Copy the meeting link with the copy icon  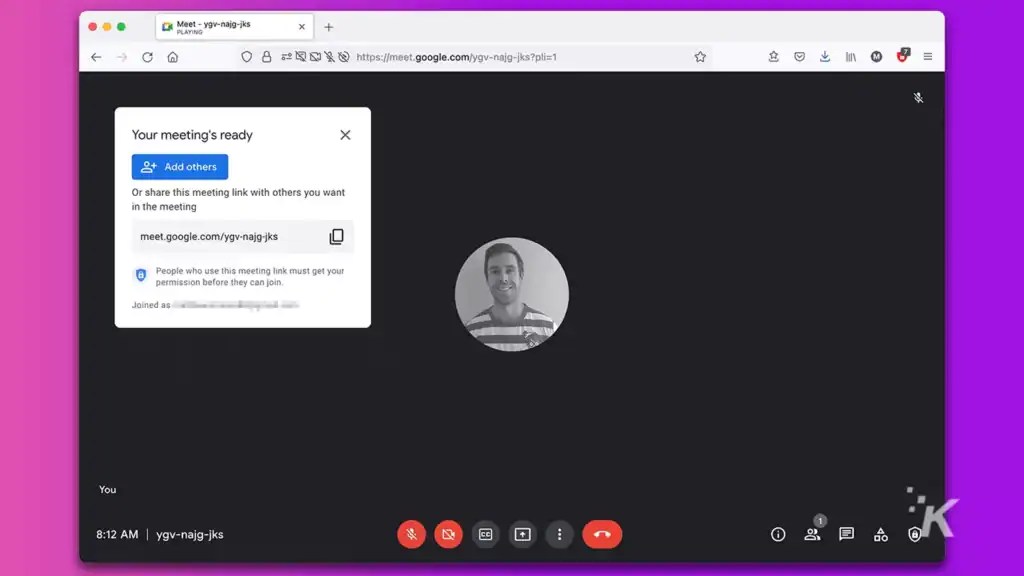337,236
